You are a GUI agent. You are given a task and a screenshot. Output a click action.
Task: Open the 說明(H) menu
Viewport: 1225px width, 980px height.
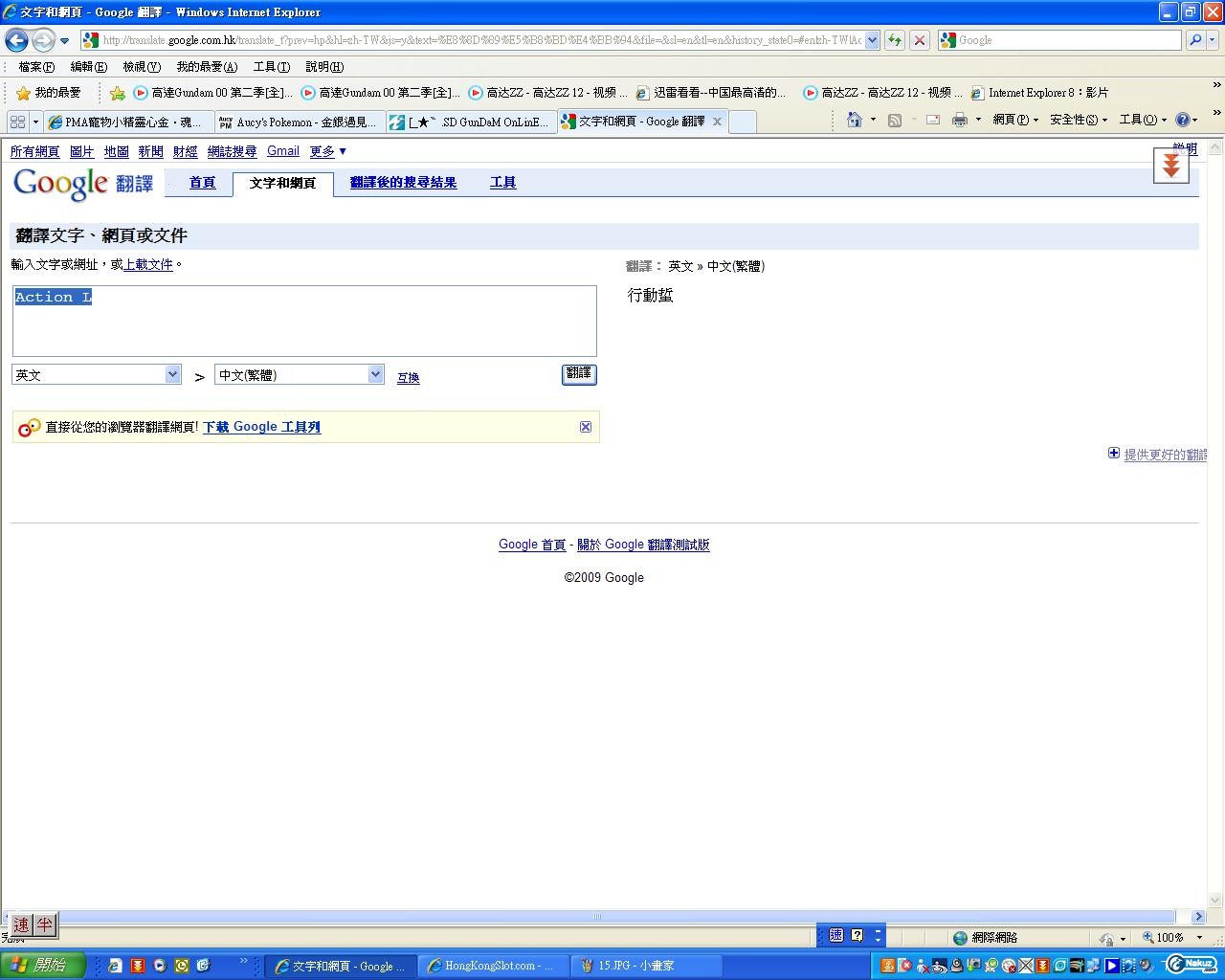coord(324,67)
